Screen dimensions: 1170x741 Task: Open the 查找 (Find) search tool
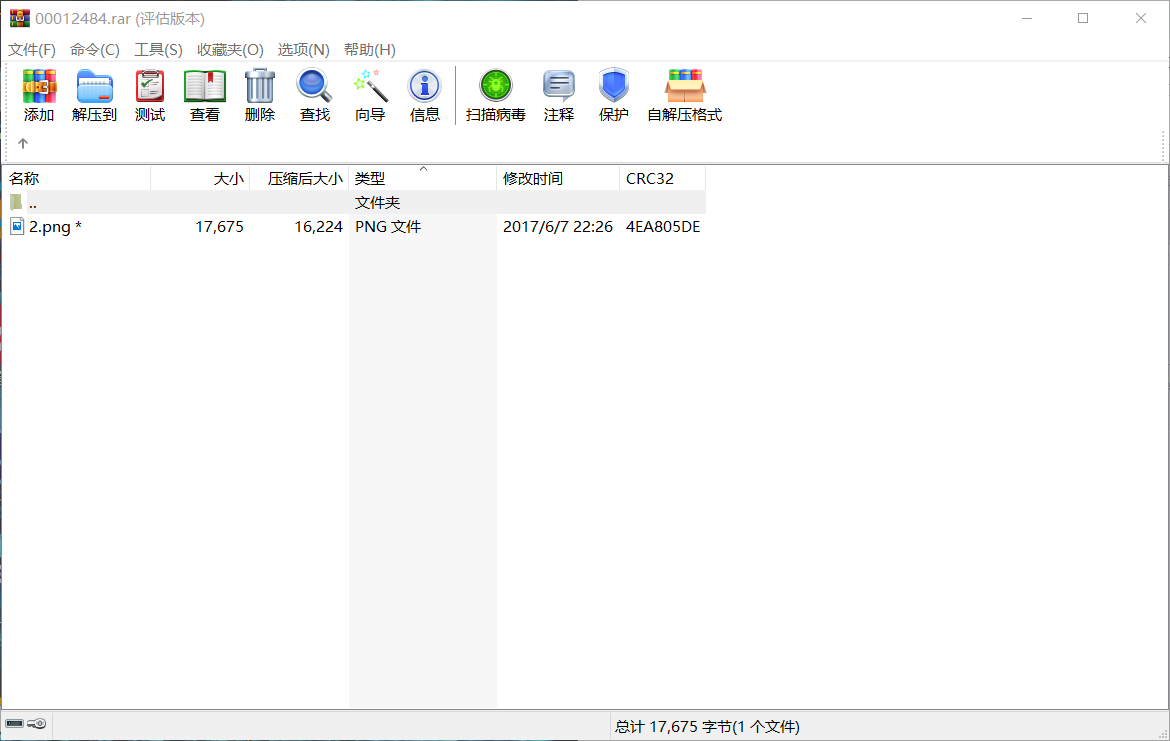point(314,95)
